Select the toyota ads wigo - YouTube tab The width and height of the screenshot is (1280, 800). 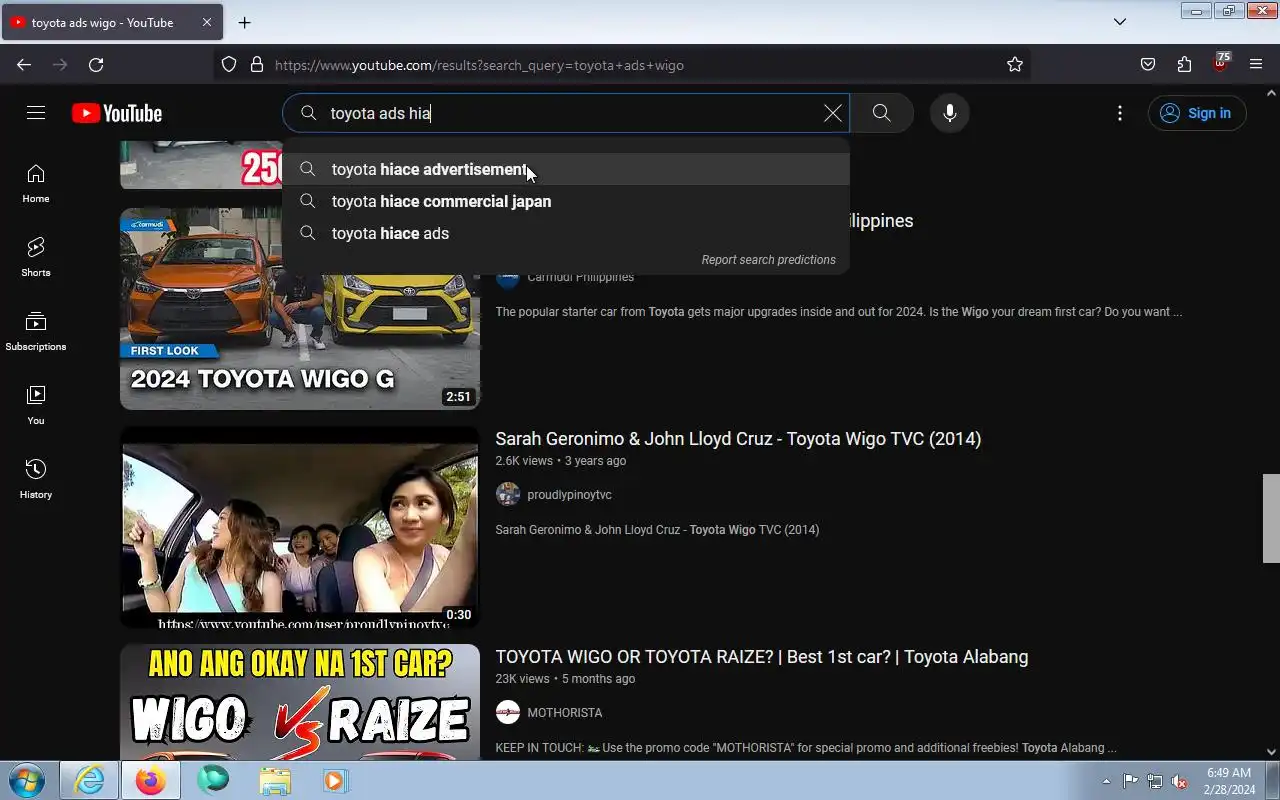[x=110, y=22]
